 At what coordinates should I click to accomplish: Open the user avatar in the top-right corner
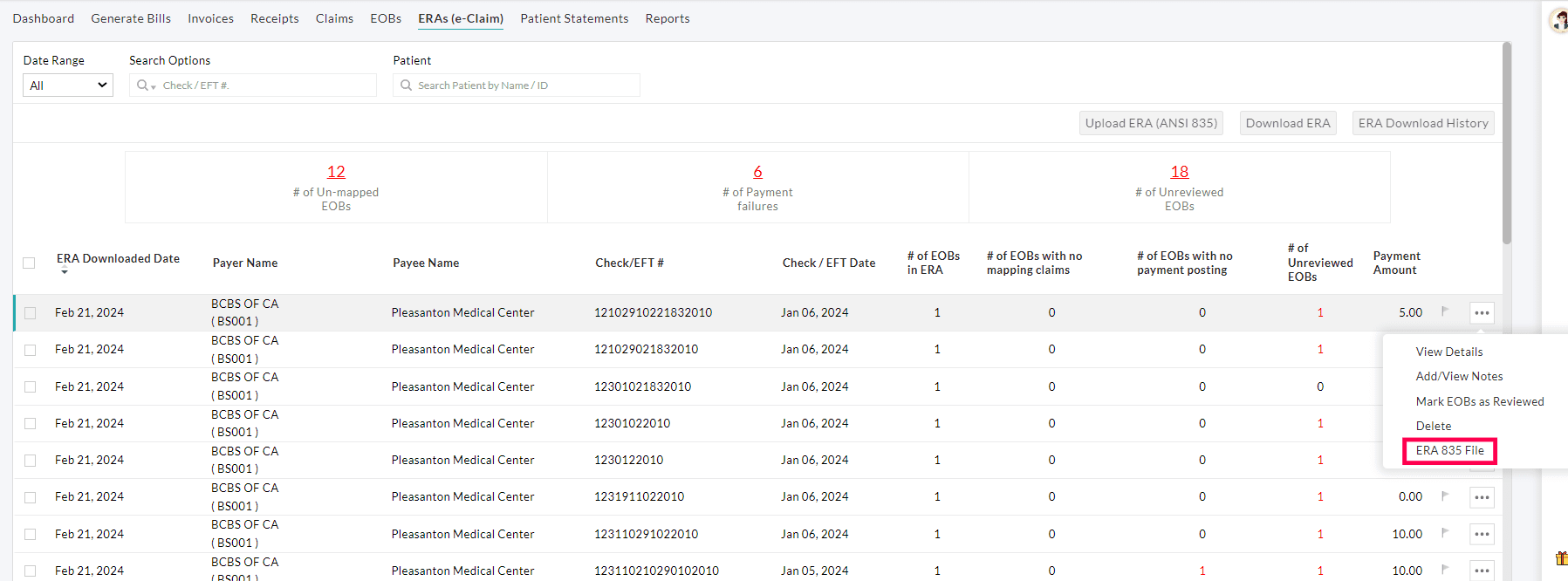point(1558,21)
